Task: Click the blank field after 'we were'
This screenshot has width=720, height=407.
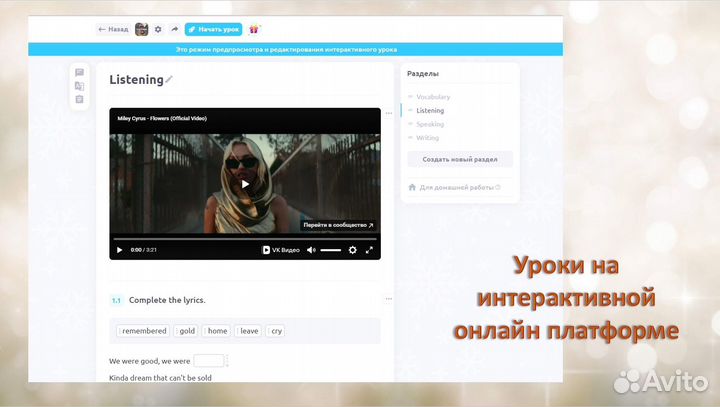Action: [x=208, y=361]
